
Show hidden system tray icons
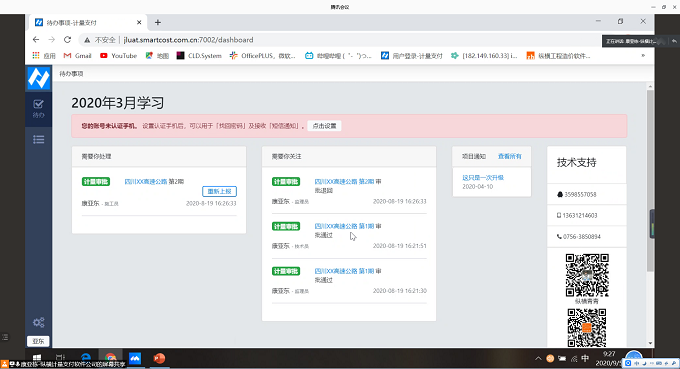538,359
